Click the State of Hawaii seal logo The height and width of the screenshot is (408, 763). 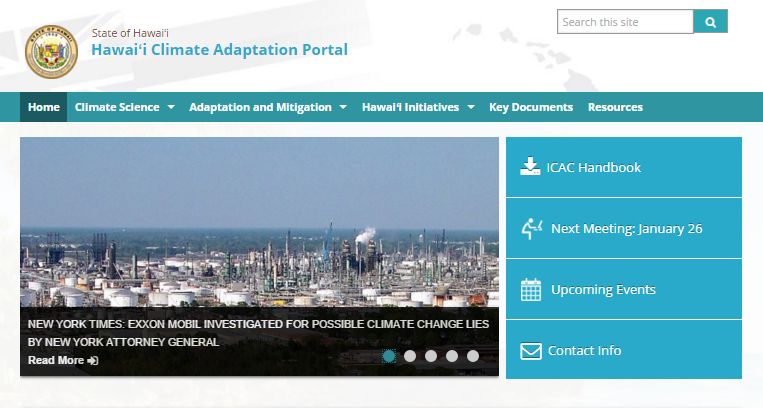pos(51,52)
